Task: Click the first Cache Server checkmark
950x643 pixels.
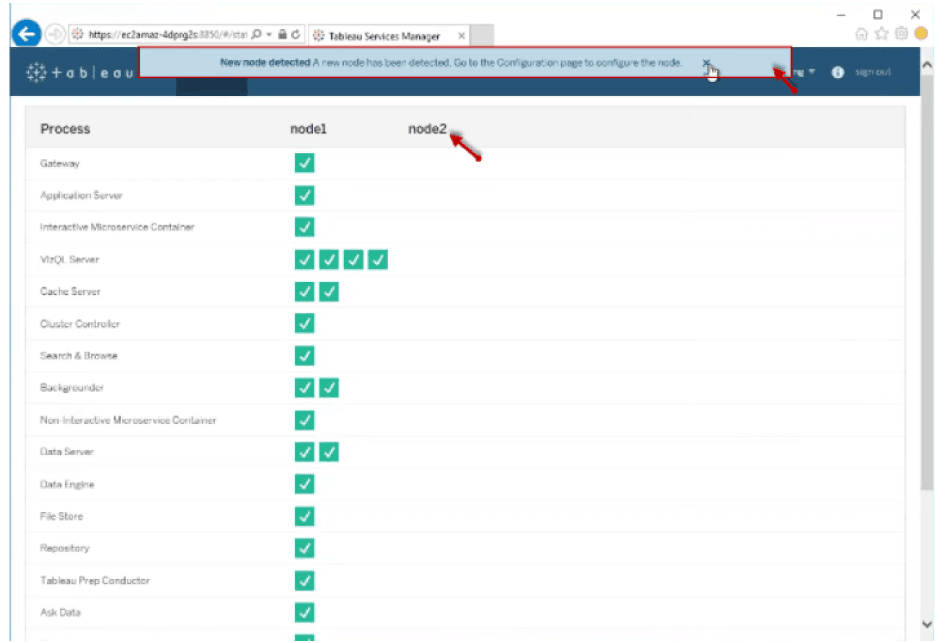Action: tap(305, 292)
